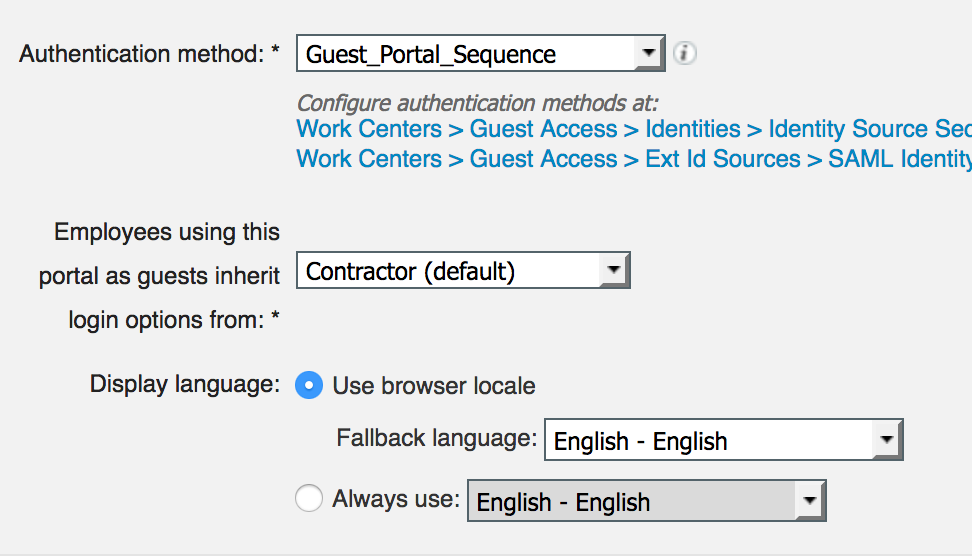
Task: Open the Contractor (default) guest type dropdown
Action: [x=463, y=270]
